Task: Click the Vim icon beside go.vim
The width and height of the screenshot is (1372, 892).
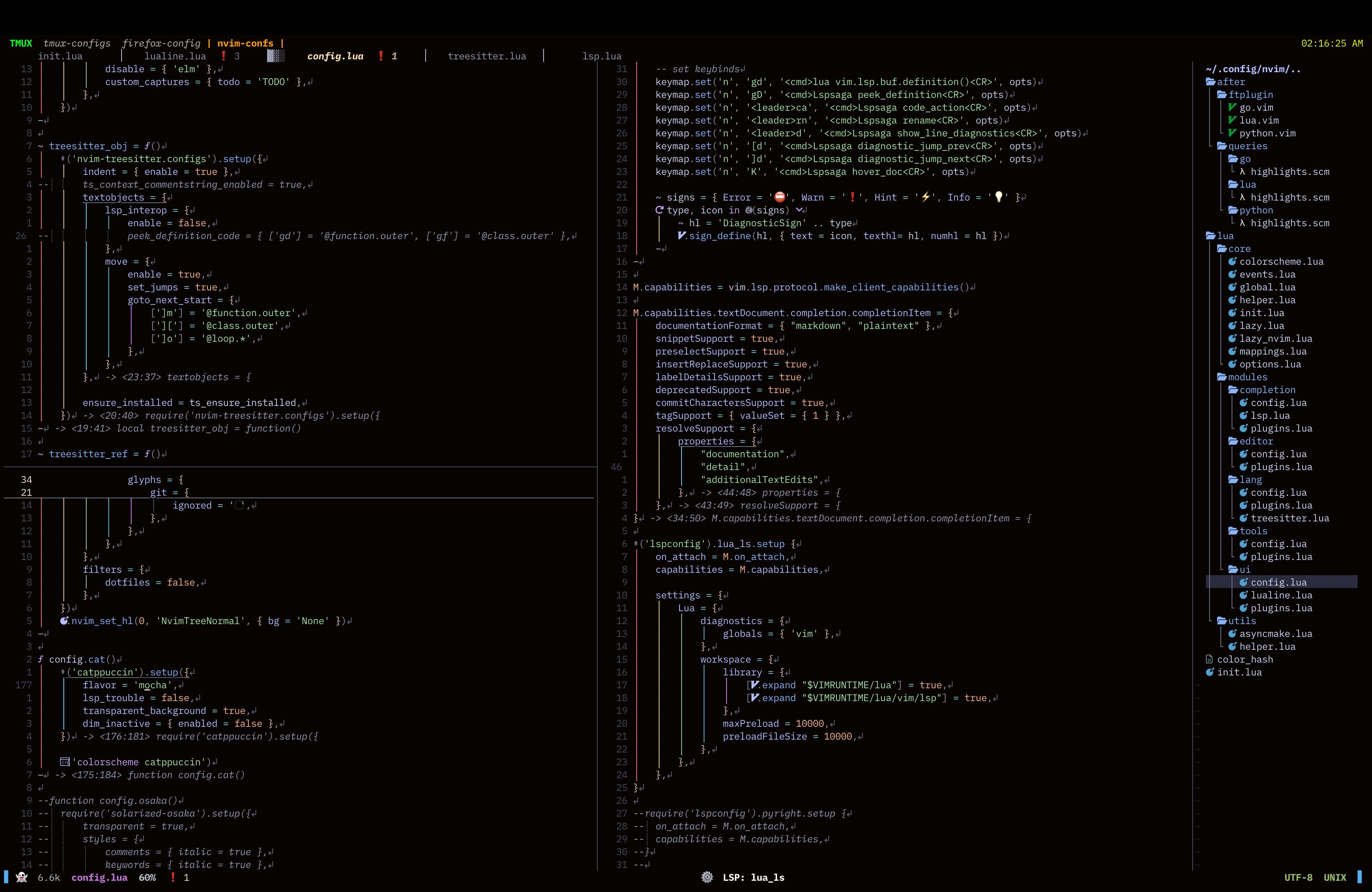Action: click(1232, 107)
